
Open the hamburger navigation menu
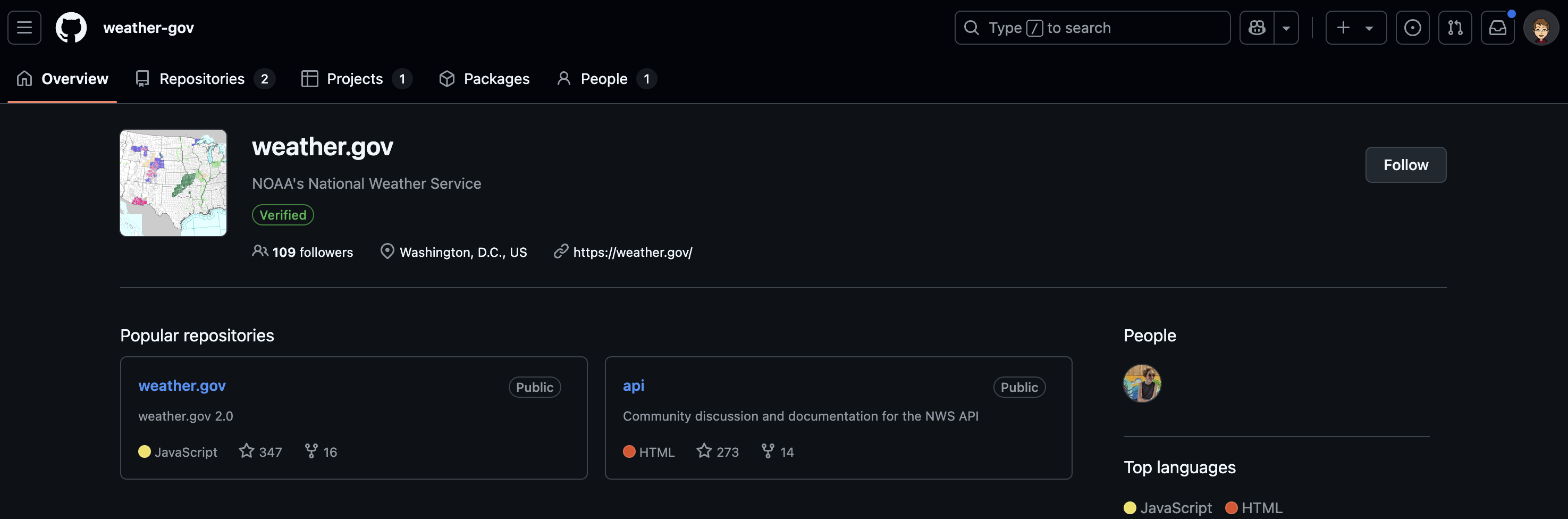(x=24, y=28)
